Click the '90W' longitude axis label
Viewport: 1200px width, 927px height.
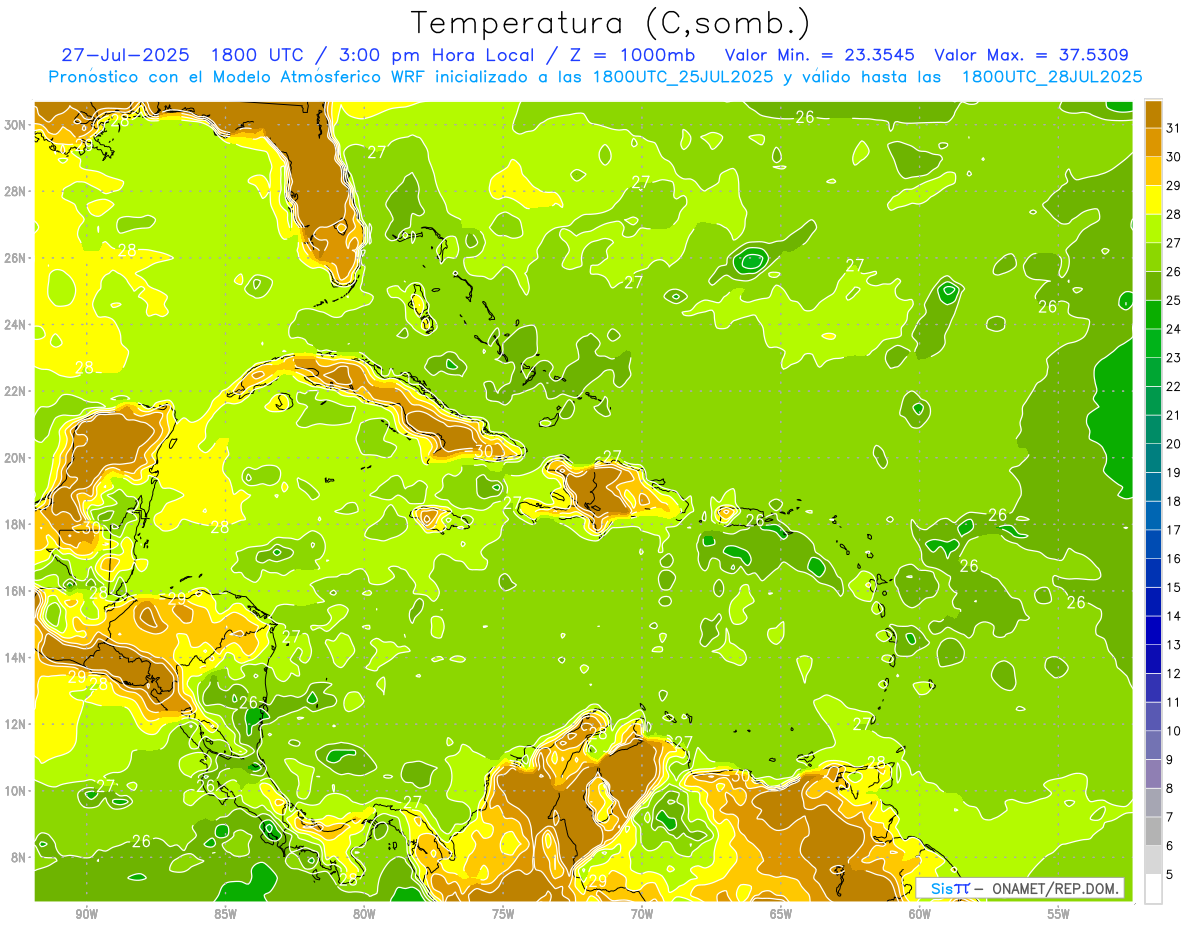coord(87,914)
